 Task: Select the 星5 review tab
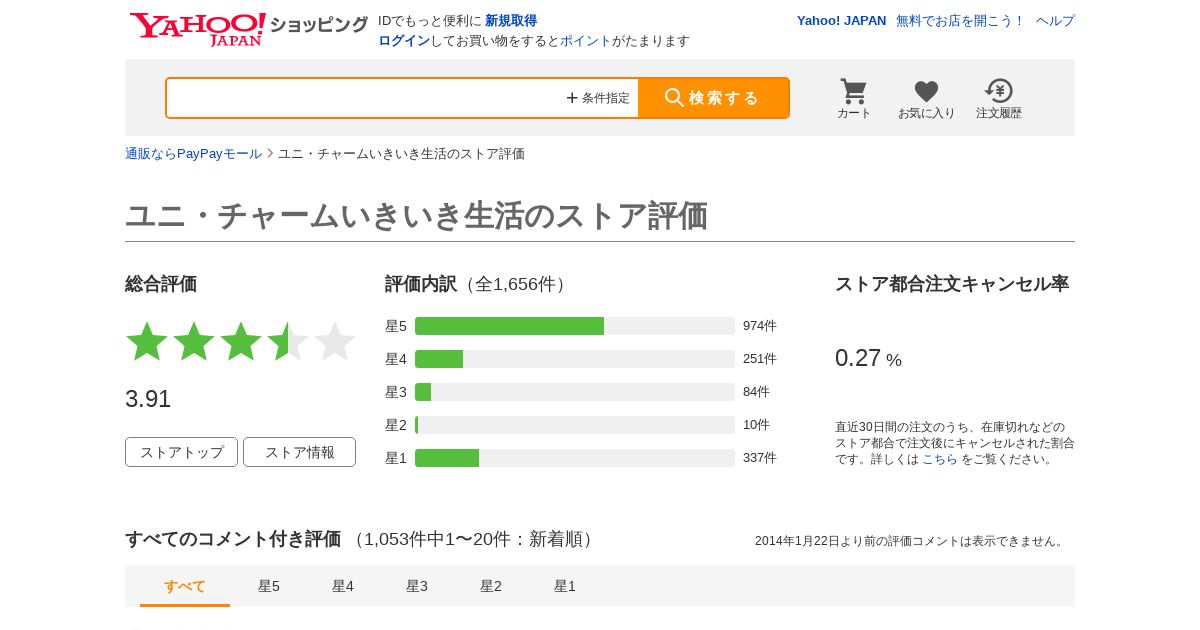269,586
